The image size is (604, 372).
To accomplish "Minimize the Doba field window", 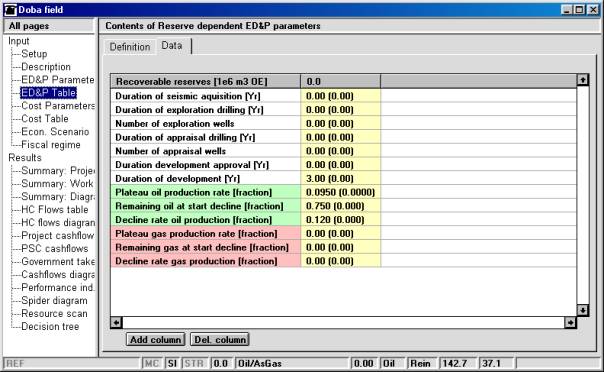I will click(566, 10).
